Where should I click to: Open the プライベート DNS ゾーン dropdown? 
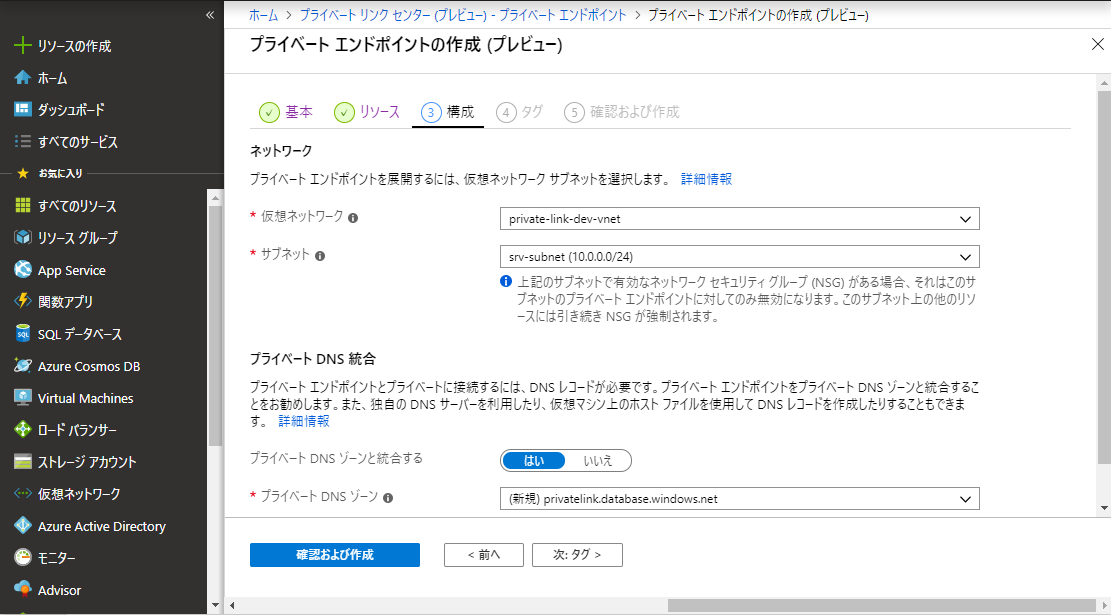pos(740,499)
